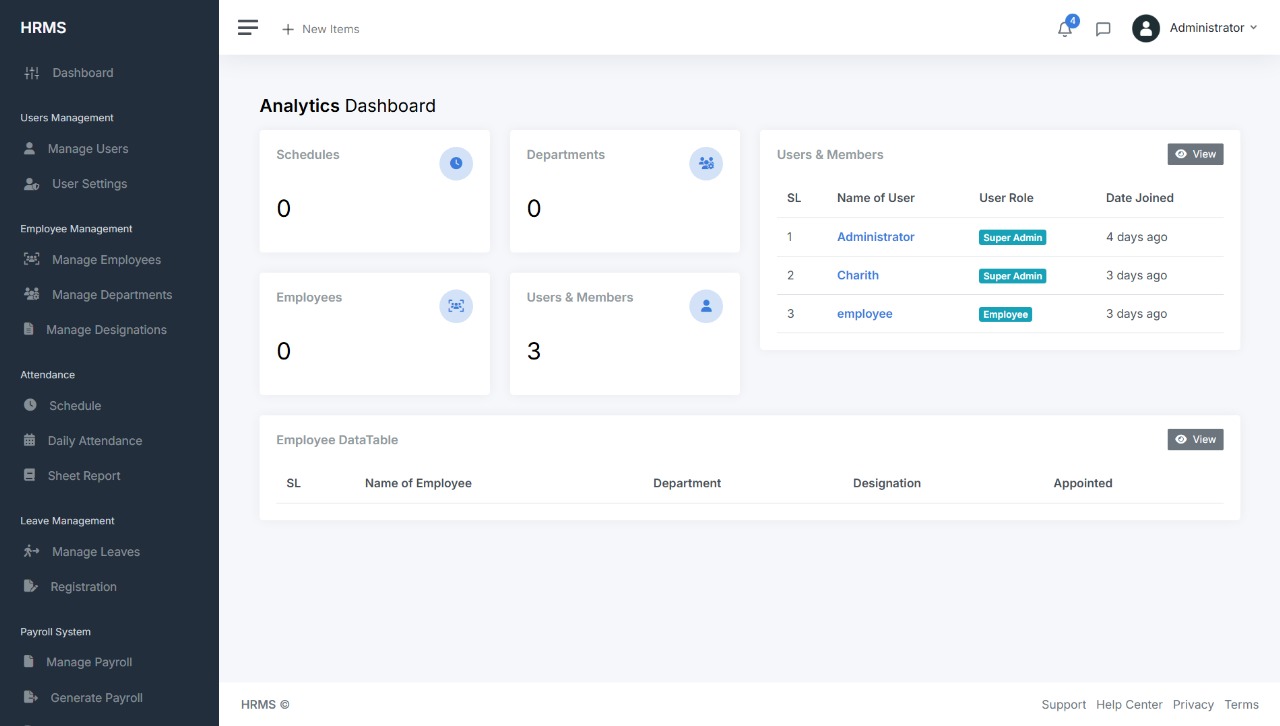Click the Help Center footer link
1280x726 pixels.
(x=1129, y=705)
